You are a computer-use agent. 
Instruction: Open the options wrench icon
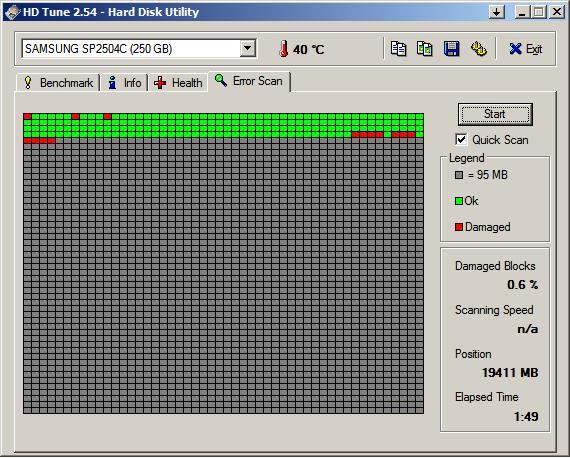(x=479, y=49)
